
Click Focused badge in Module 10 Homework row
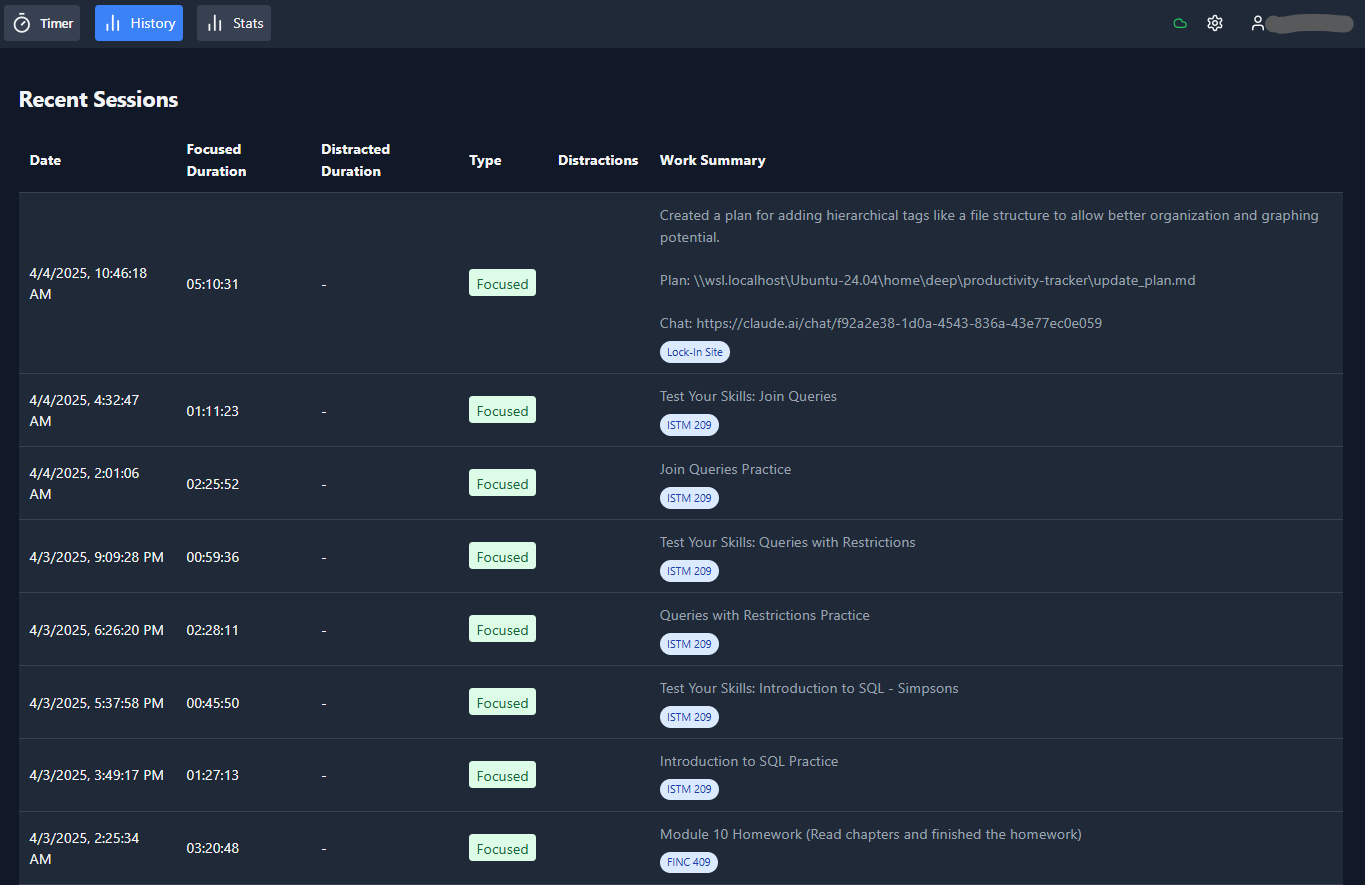[x=502, y=848]
